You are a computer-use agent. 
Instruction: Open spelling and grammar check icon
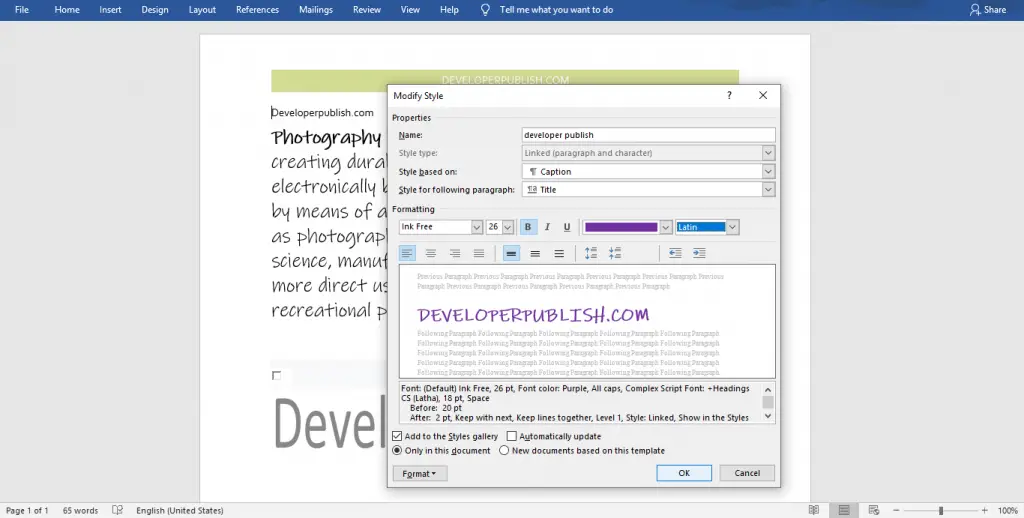118,510
